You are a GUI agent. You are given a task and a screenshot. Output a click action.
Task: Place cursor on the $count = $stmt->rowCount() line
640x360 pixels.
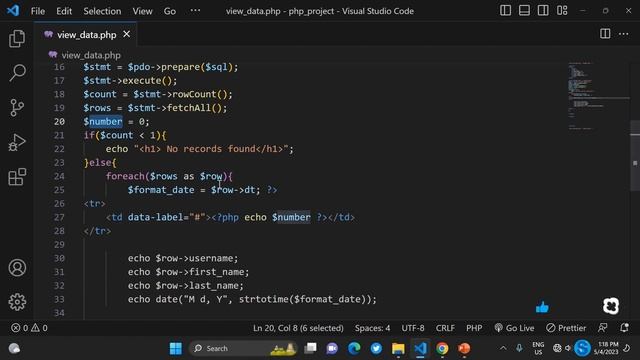point(158,94)
